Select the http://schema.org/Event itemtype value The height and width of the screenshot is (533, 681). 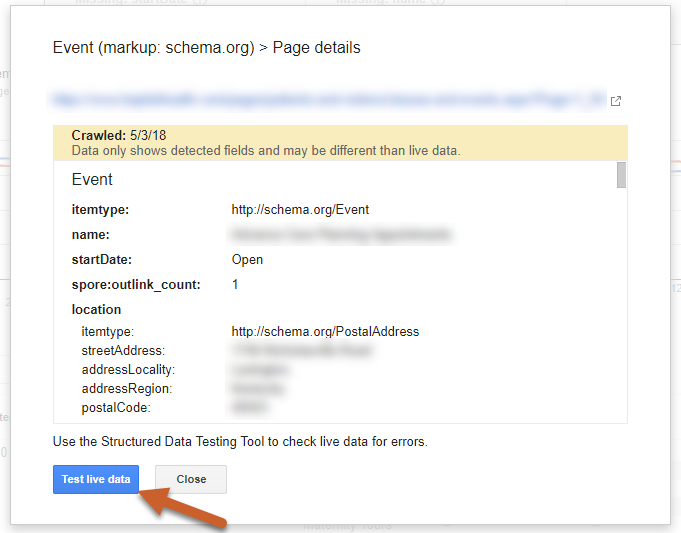click(x=300, y=210)
